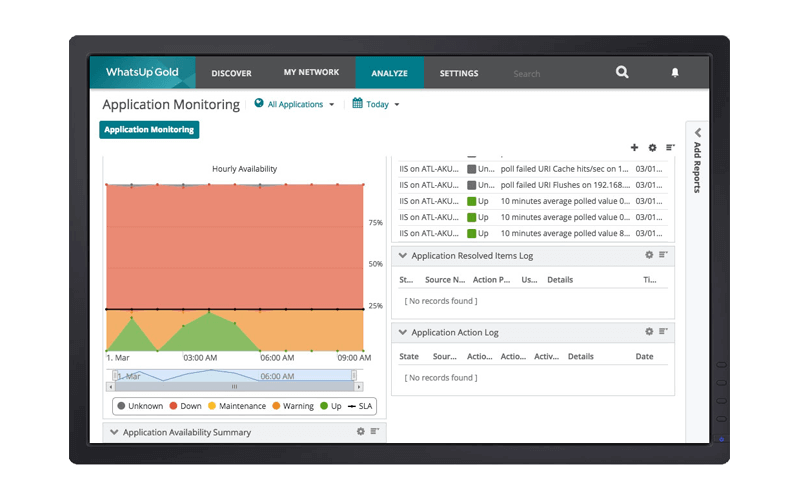Toggle the Up legend series
The width and height of the screenshot is (800, 500).
[331, 406]
